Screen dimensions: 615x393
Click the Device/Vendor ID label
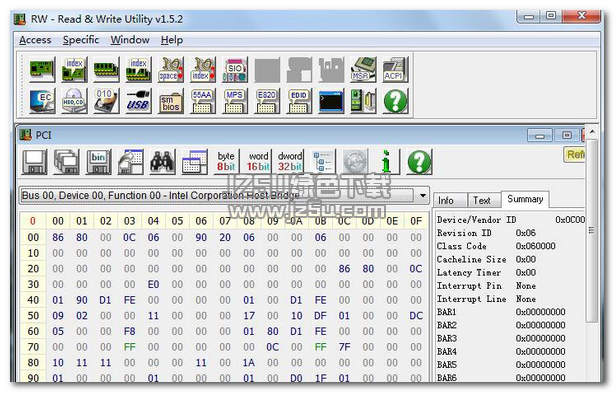coord(477,220)
